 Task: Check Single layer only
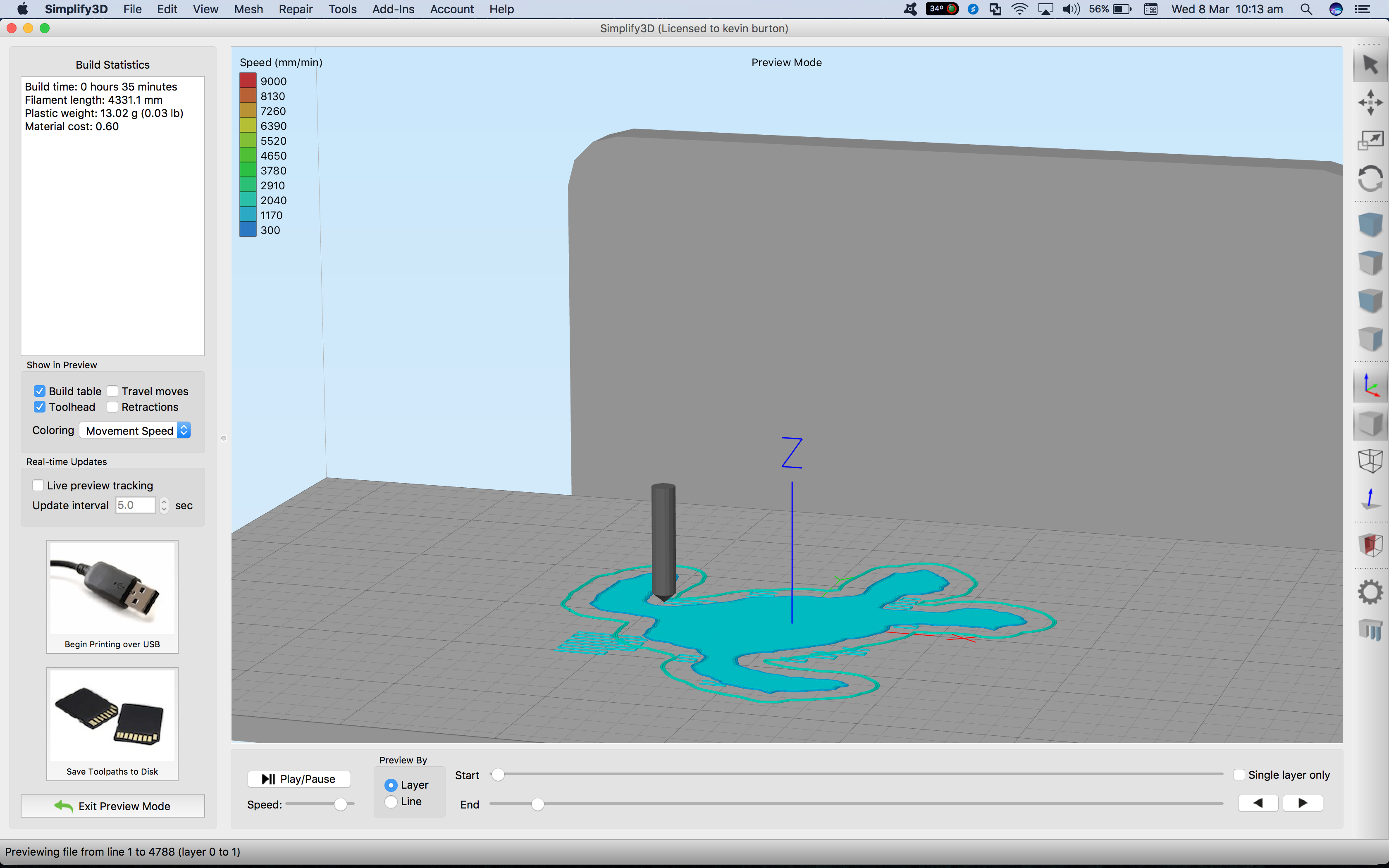[1239, 775]
